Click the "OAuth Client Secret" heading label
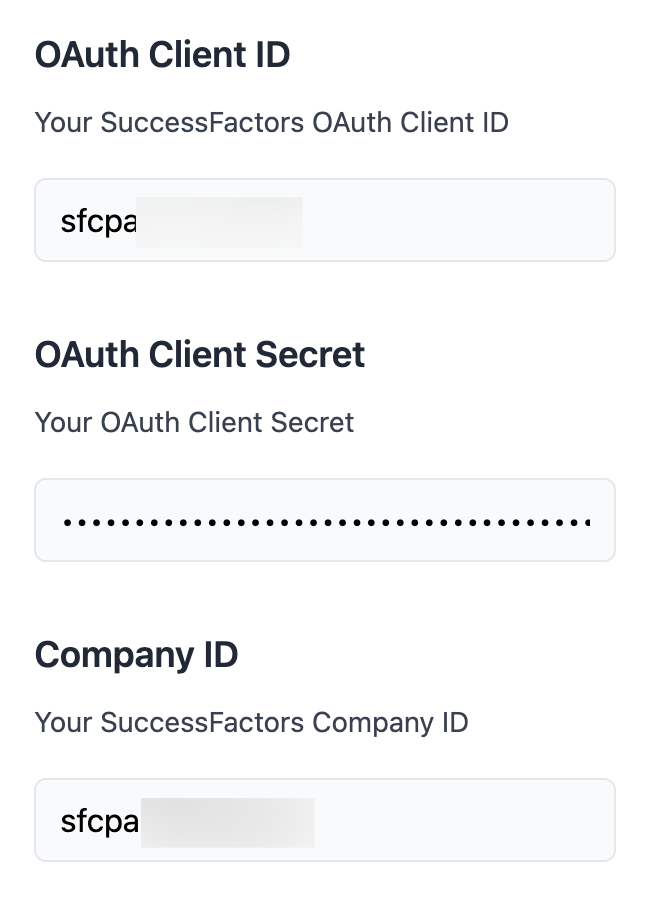Screen dimensions: 660x900 coord(200,355)
